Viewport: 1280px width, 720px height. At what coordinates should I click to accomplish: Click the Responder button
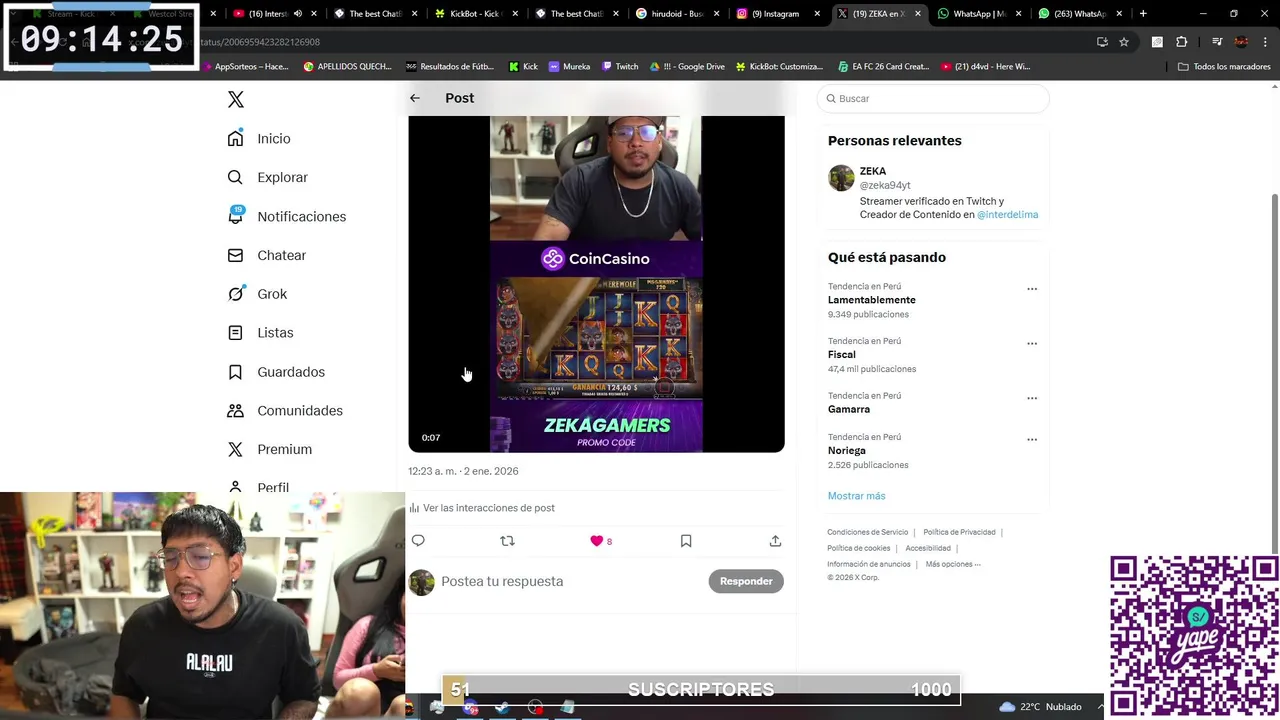pyautogui.click(x=746, y=581)
